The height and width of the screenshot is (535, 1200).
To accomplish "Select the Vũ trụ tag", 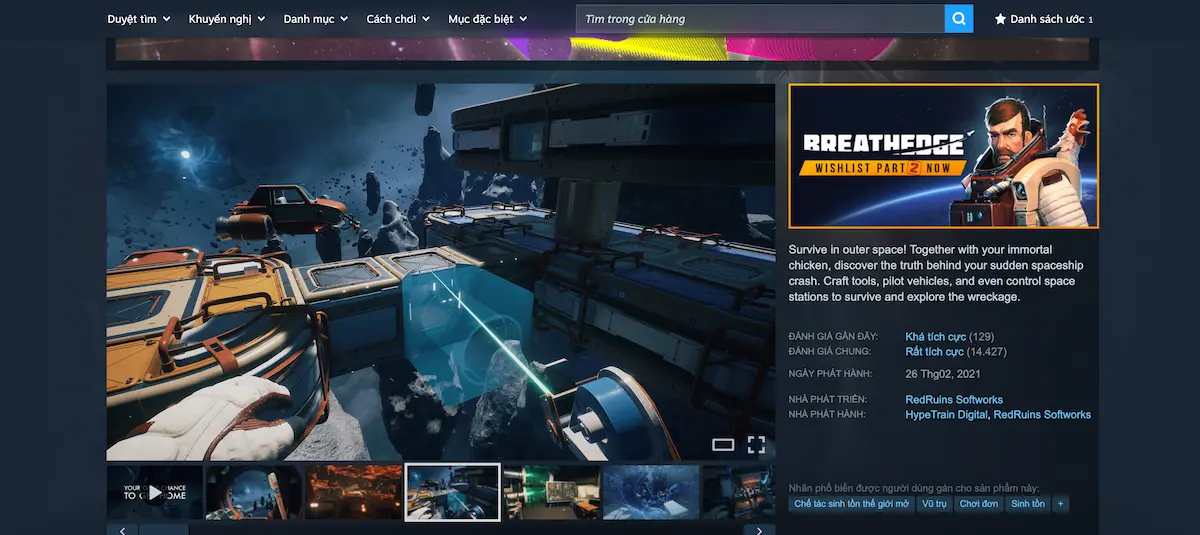I will [x=934, y=504].
